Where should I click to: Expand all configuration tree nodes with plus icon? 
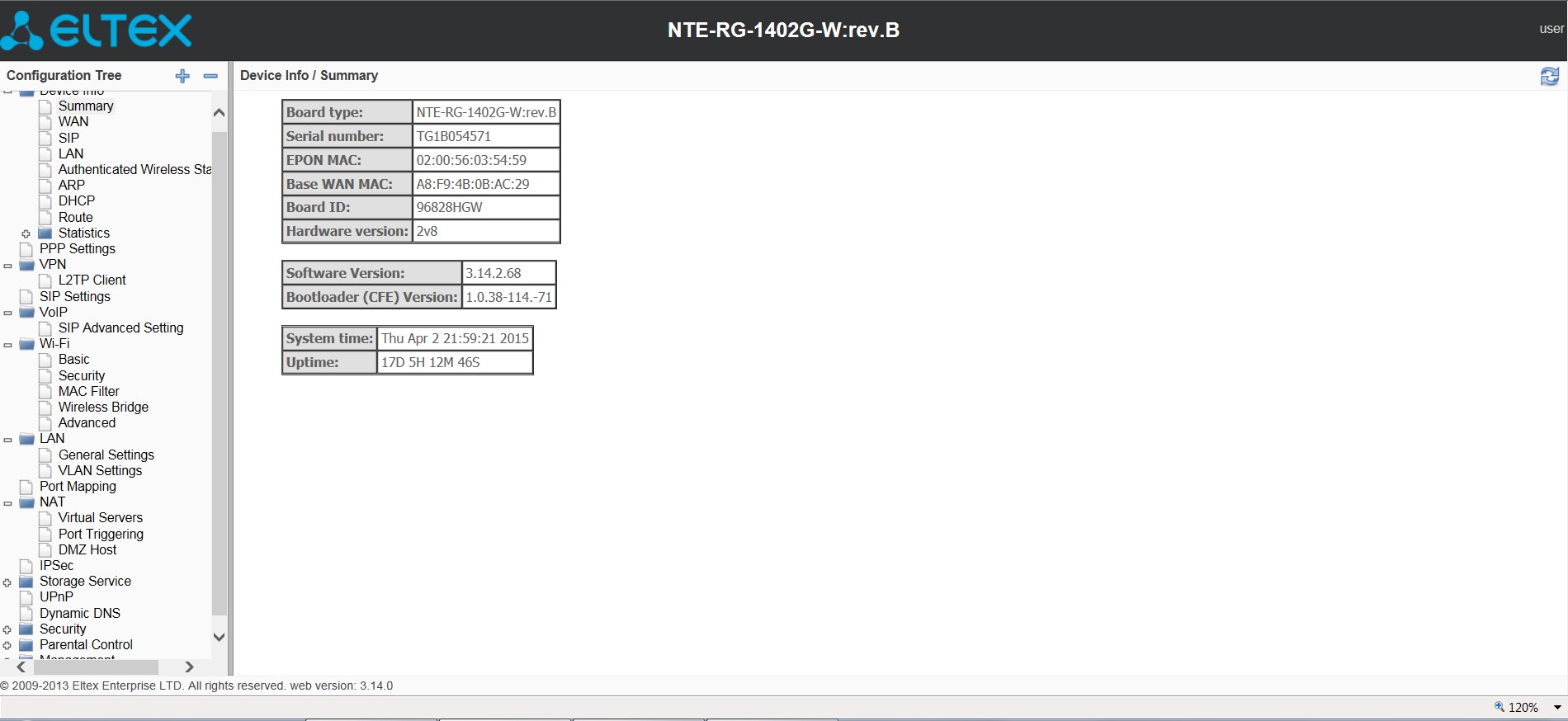click(182, 76)
